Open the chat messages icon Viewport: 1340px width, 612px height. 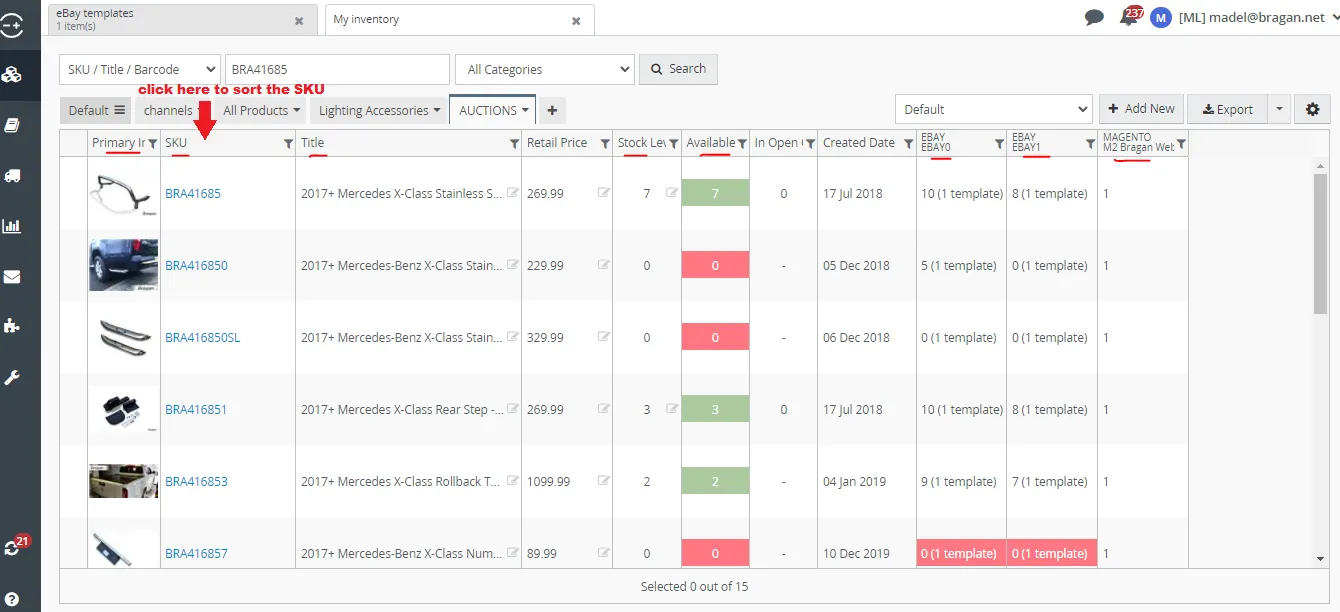click(1094, 18)
